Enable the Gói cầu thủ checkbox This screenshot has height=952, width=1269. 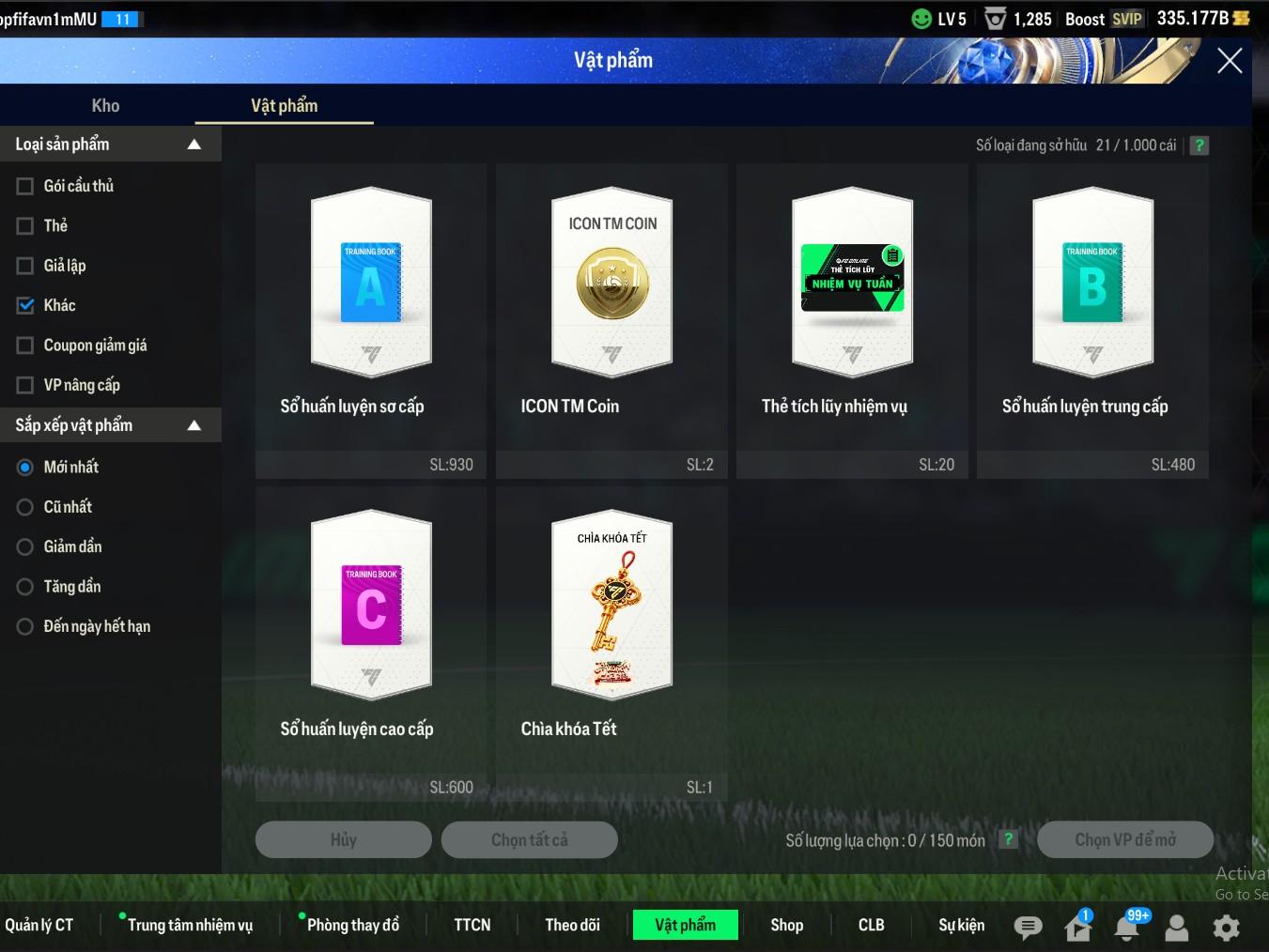pyautogui.click(x=25, y=186)
